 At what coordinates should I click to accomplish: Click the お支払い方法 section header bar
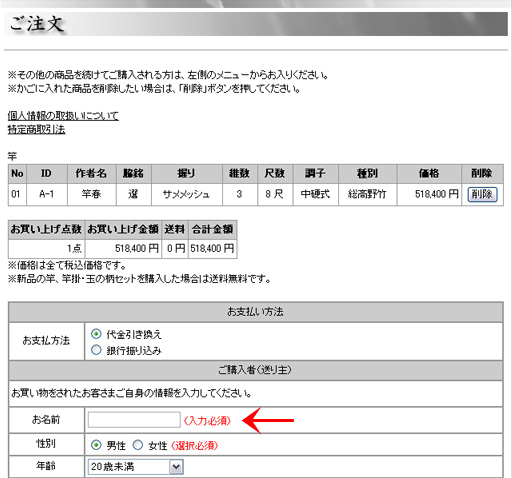(x=256, y=312)
